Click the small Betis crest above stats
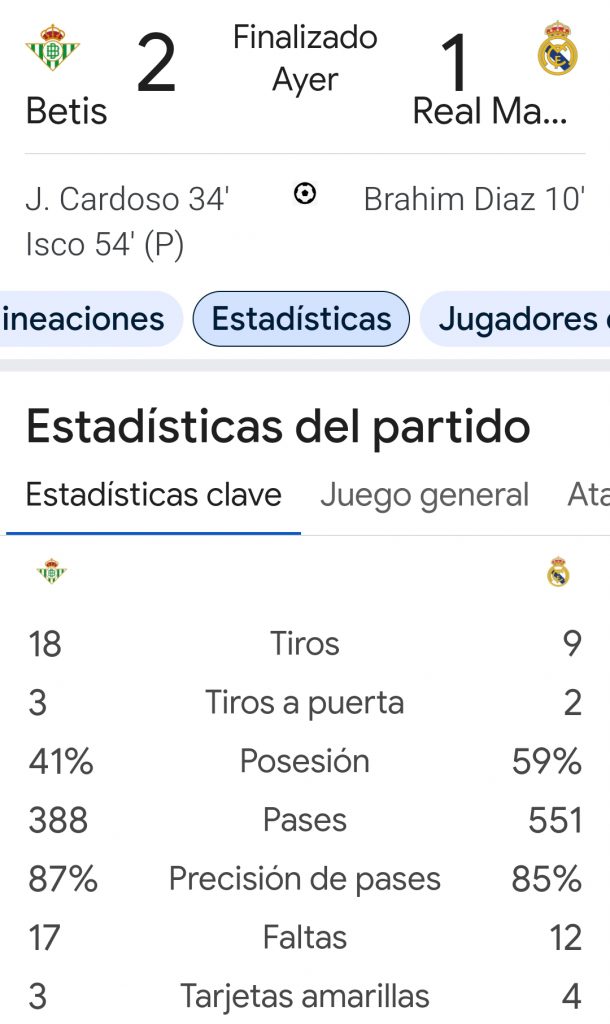 pos(51,571)
